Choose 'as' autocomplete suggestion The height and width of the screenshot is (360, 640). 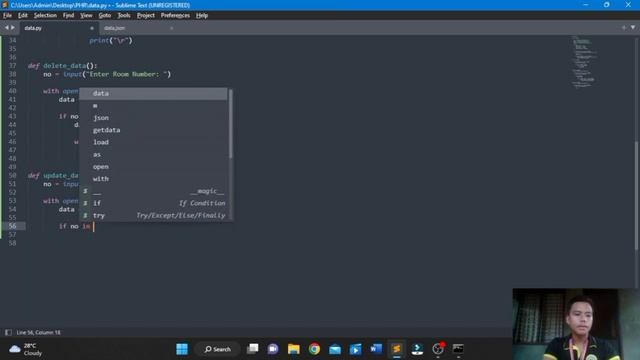(153, 155)
